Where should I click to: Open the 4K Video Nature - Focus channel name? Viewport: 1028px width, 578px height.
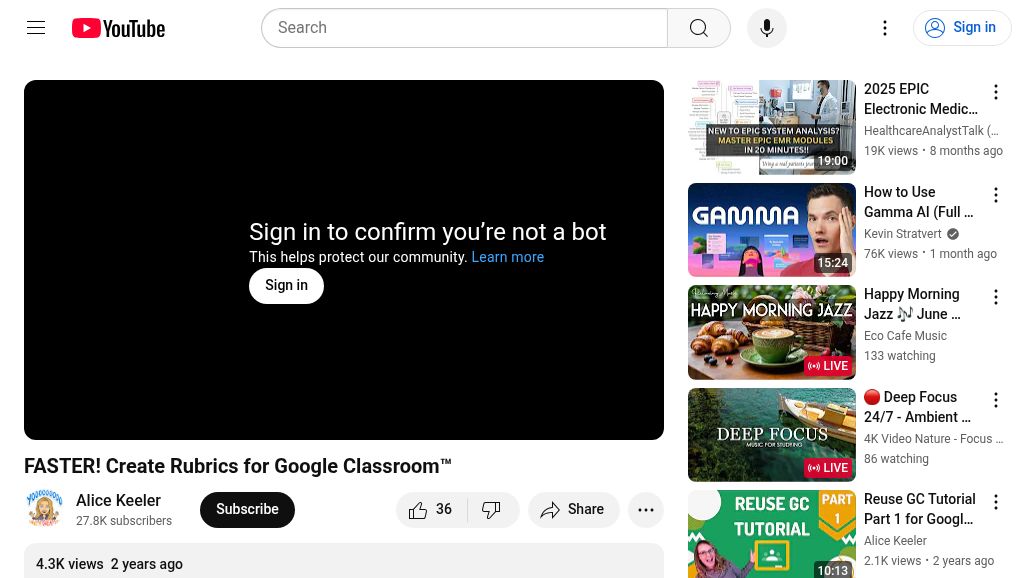click(x=934, y=439)
